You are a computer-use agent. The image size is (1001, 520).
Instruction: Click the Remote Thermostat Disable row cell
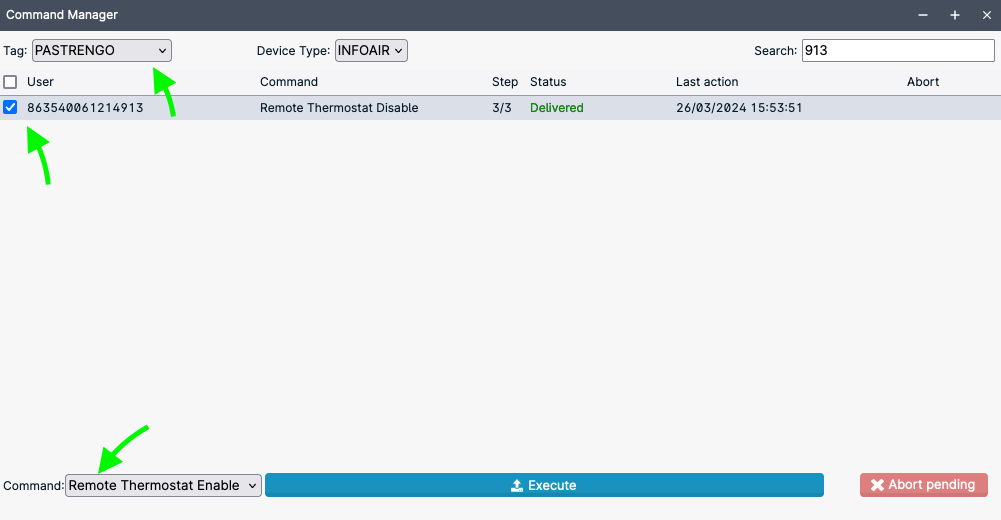click(x=339, y=108)
